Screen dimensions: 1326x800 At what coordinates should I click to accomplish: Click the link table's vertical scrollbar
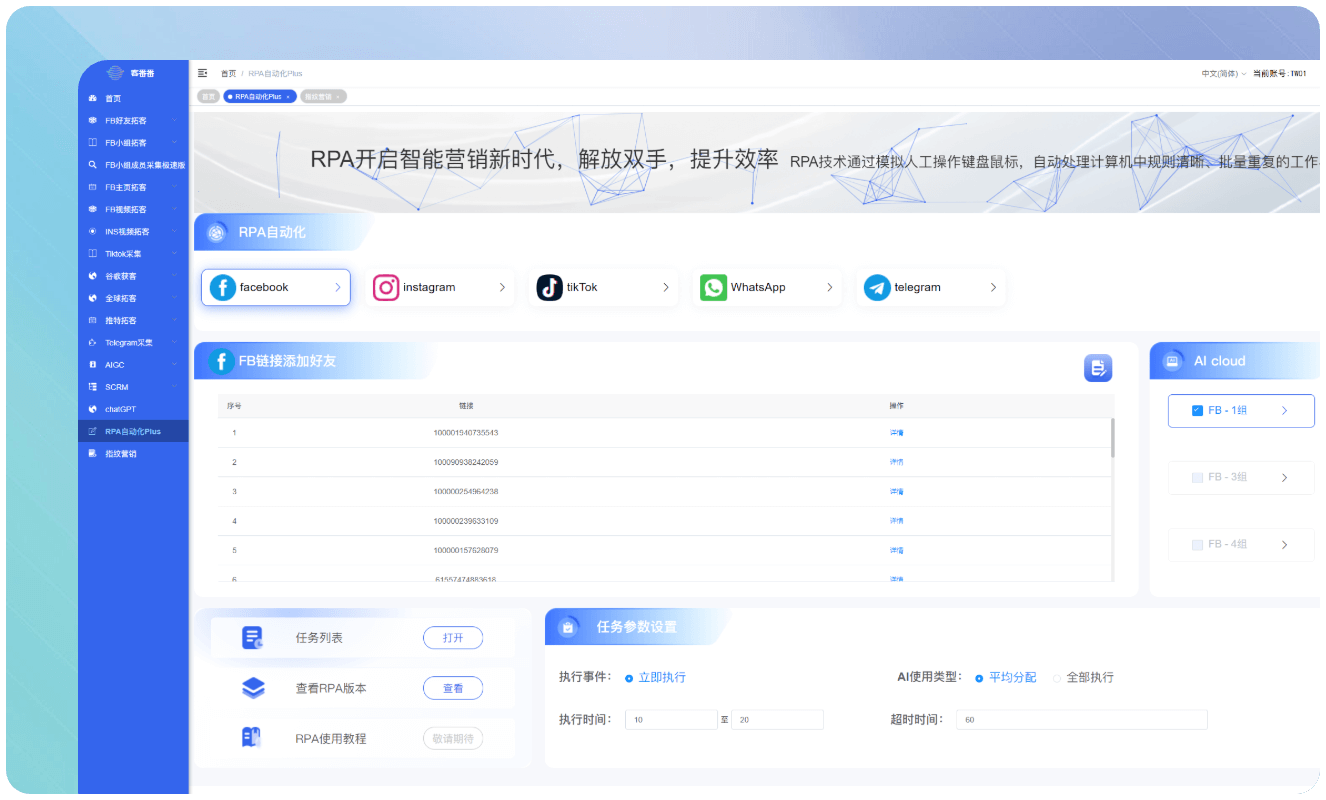1112,438
